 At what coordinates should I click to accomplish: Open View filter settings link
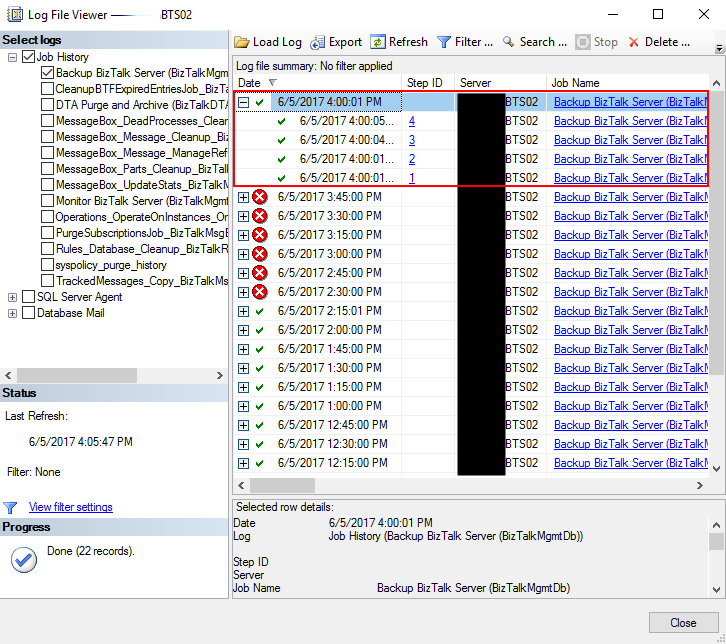(70, 507)
